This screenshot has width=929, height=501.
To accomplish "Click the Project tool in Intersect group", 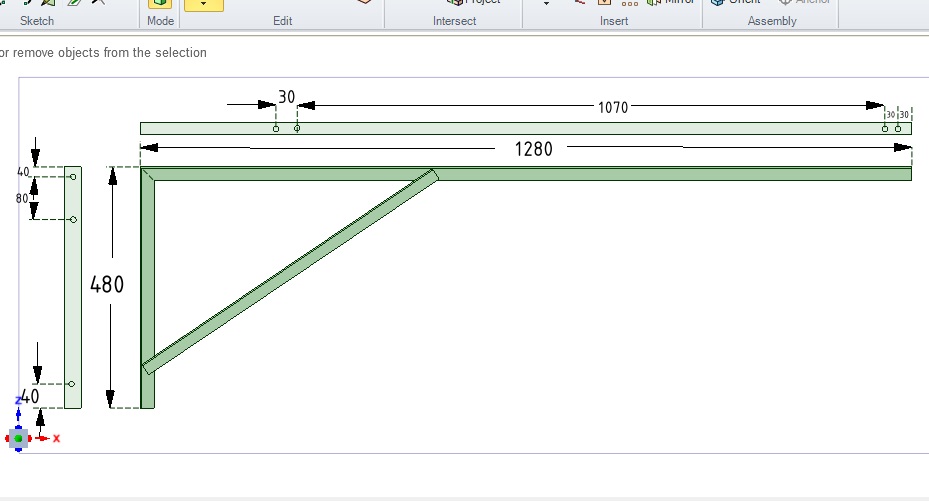I will tap(474, 3).
